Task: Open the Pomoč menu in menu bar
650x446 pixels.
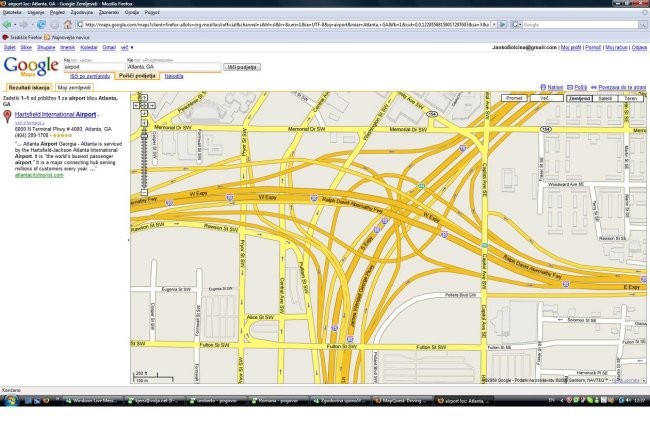Action: 152,12
